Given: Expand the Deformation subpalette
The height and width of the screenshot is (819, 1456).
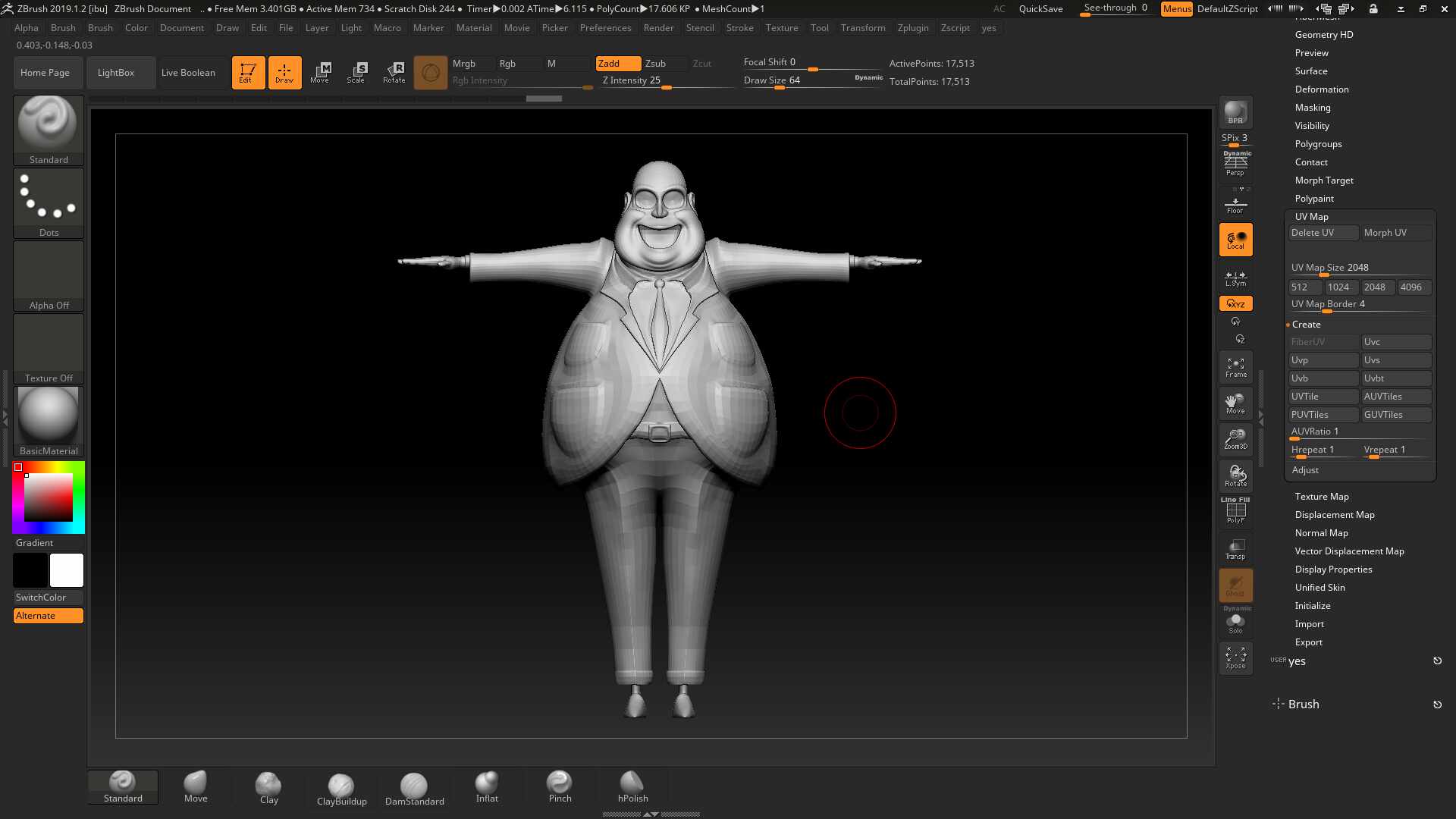Looking at the screenshot, I should click(1322, 89).
